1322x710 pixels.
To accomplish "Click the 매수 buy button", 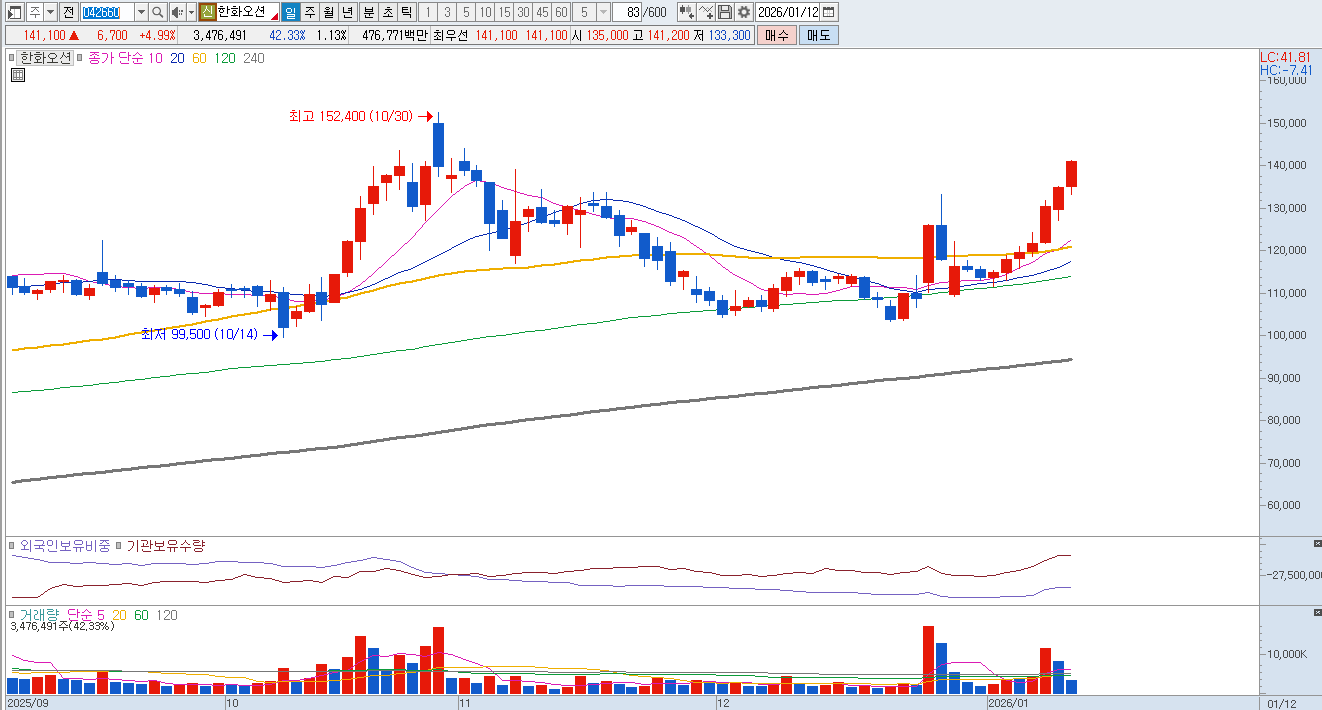I will [776, 35].
